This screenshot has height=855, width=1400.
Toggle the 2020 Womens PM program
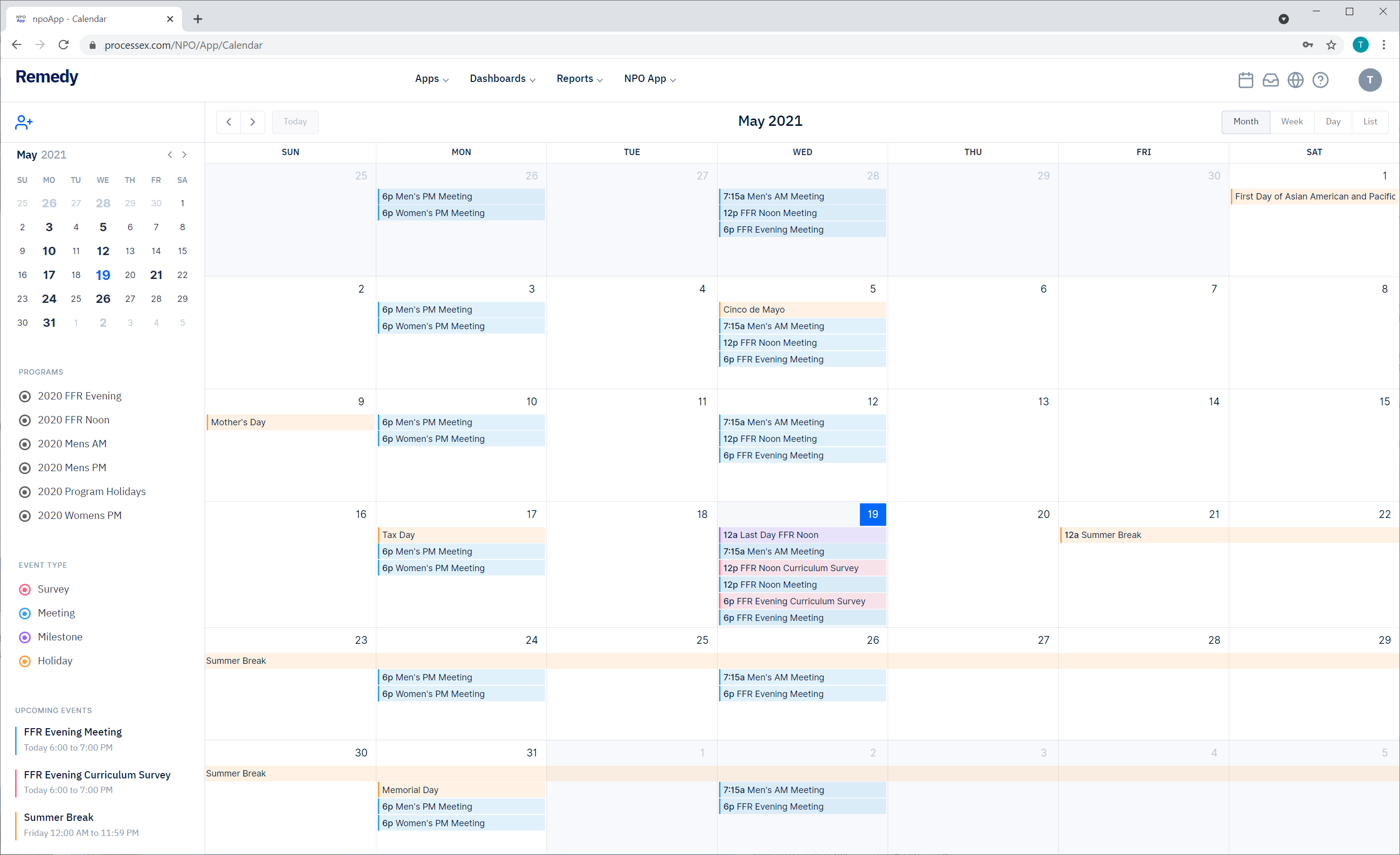[25, 516]
